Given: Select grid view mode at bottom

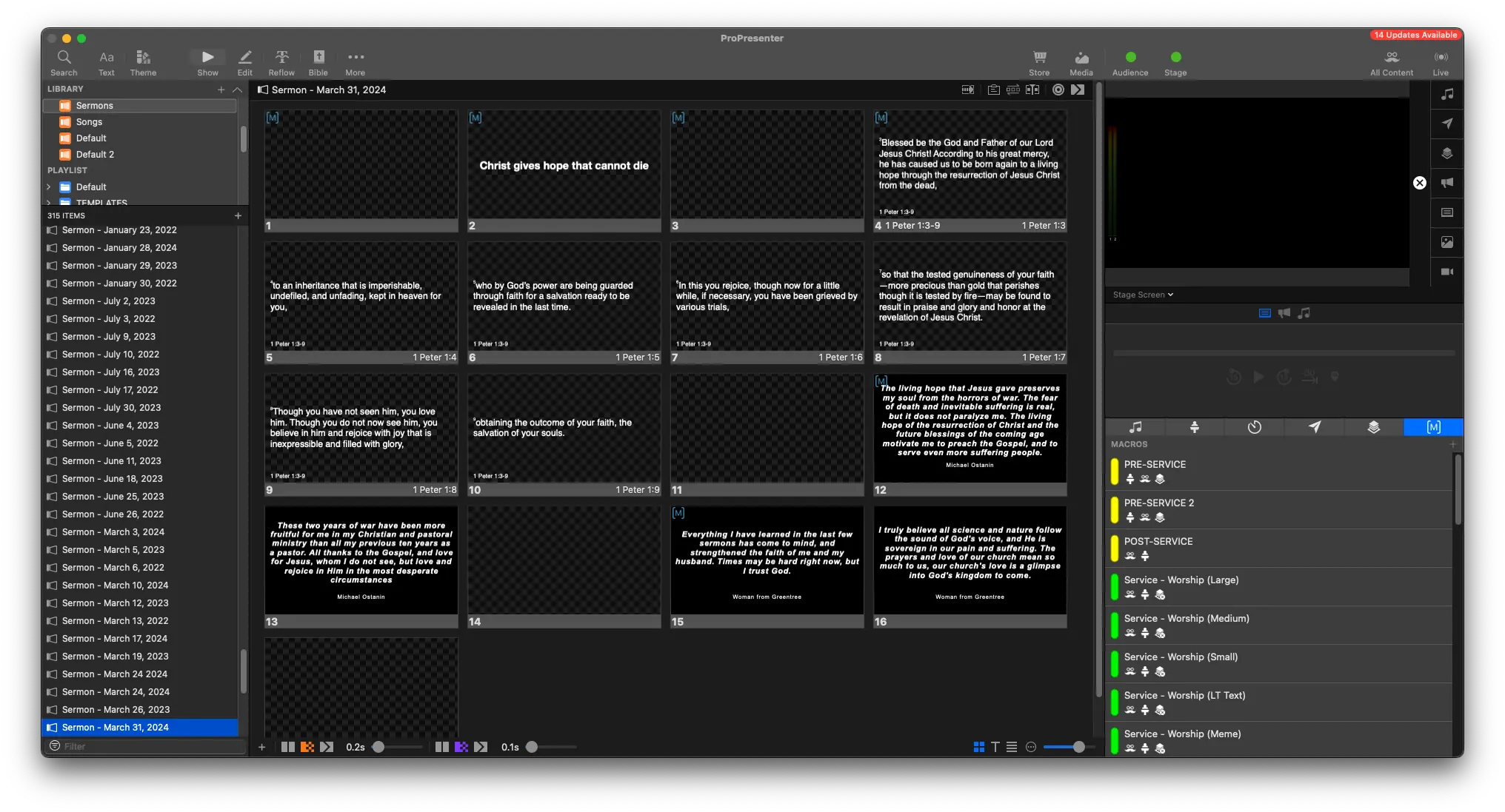Looking at the screenshot, I should coord(978,747).
